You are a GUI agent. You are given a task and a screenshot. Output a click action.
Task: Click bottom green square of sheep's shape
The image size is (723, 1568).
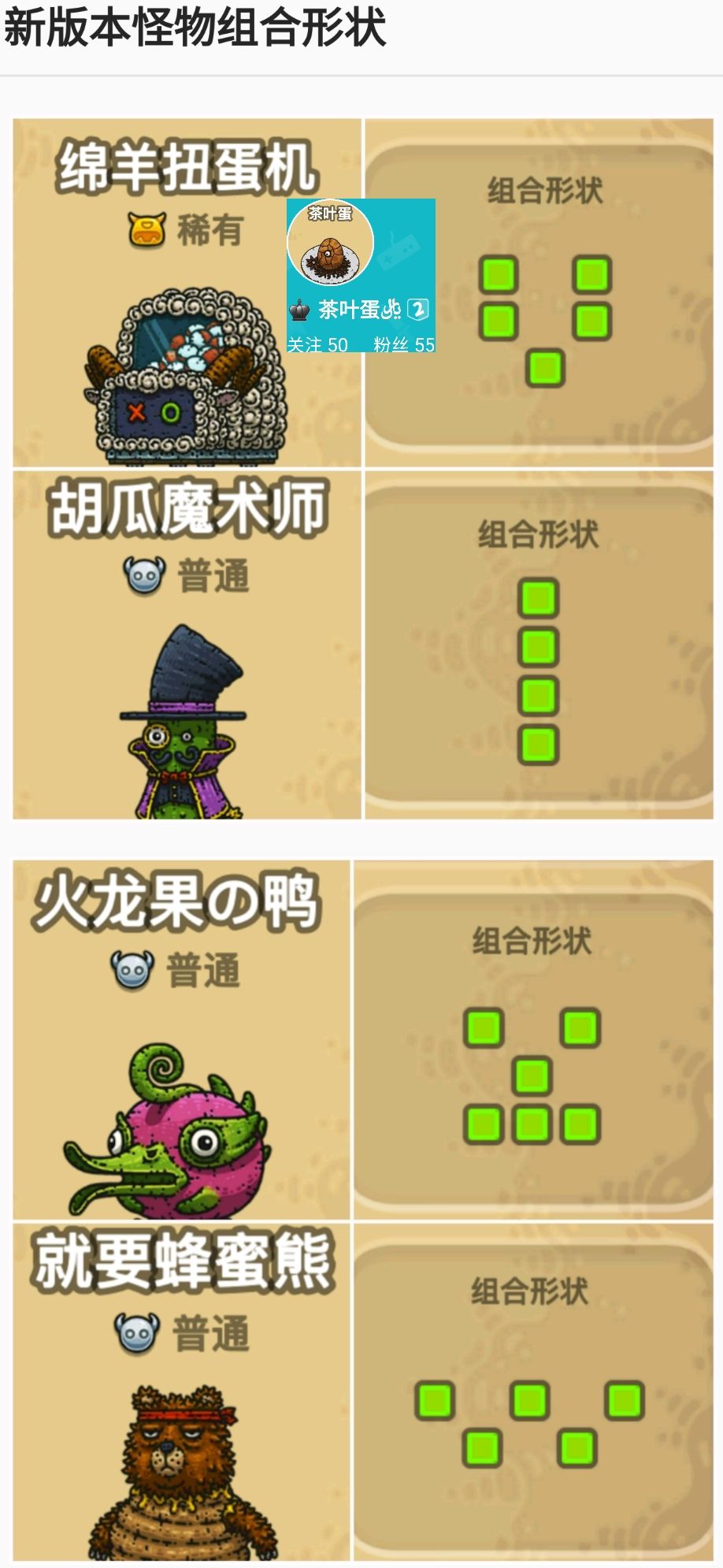(545, 368)
